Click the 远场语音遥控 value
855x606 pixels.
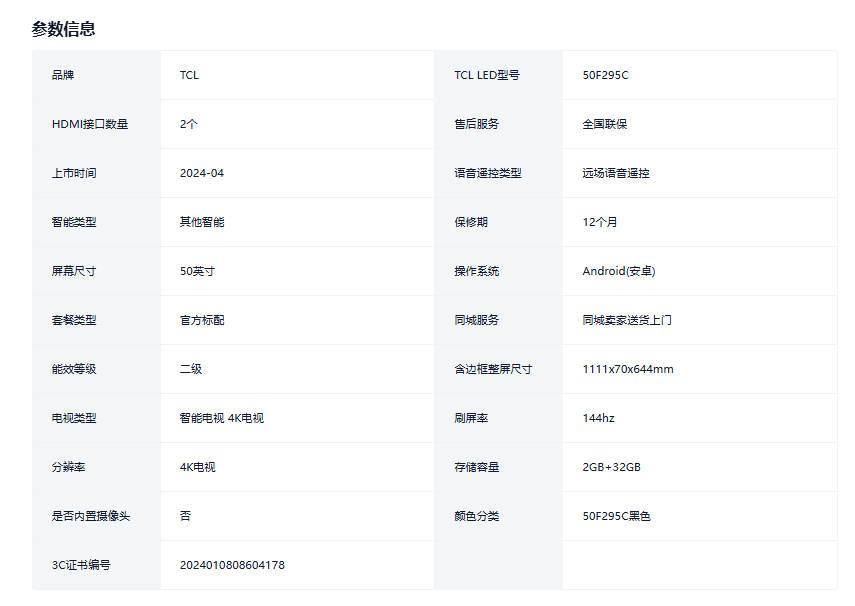coord(615,173)
